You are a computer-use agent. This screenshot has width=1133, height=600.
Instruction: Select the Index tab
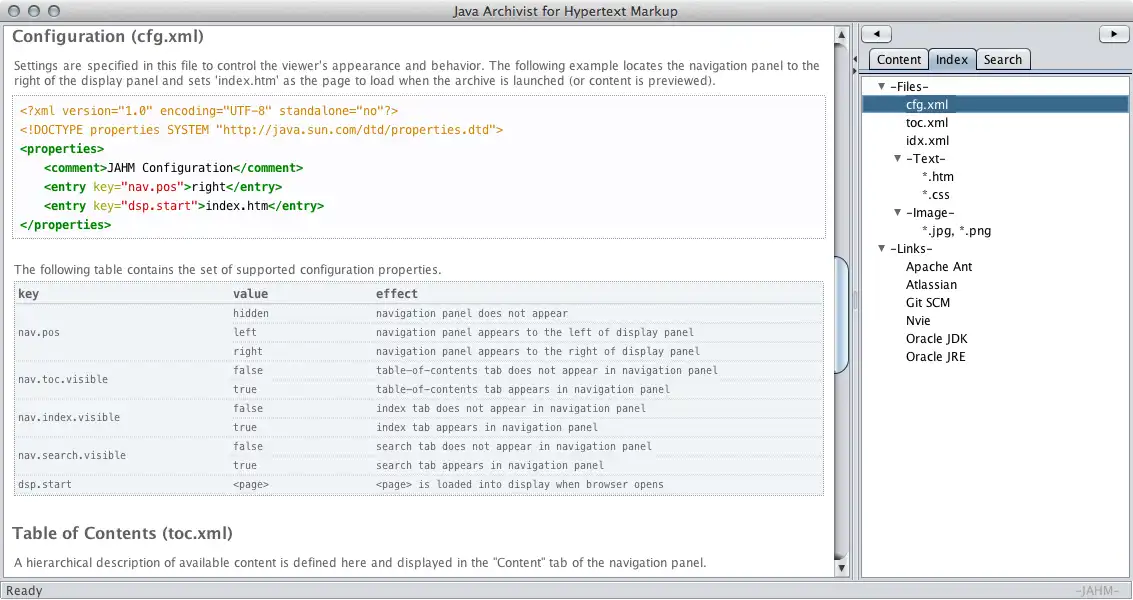pyautogui.click(x=952, y=60)
